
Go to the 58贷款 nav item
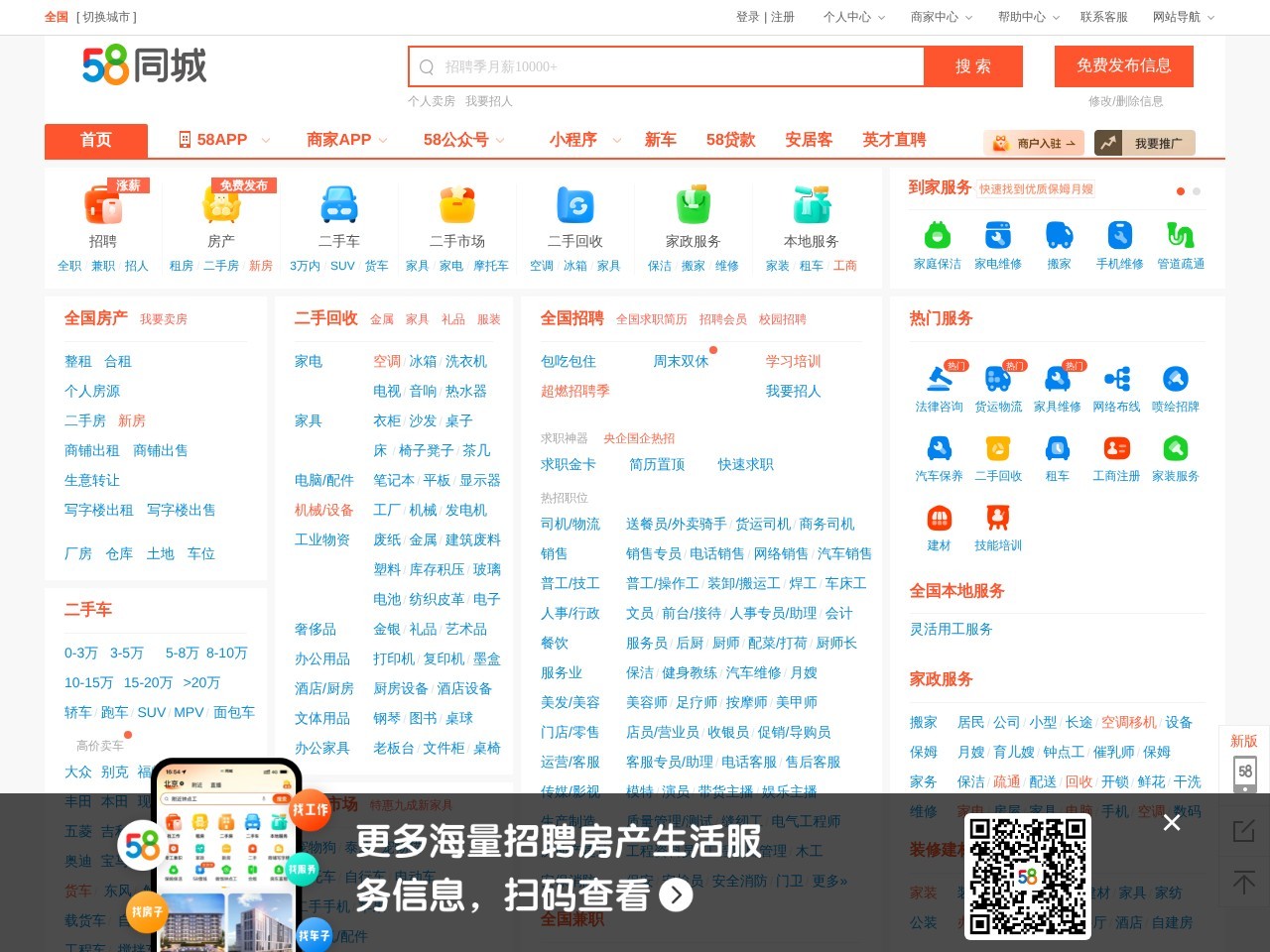pos(730,140)
